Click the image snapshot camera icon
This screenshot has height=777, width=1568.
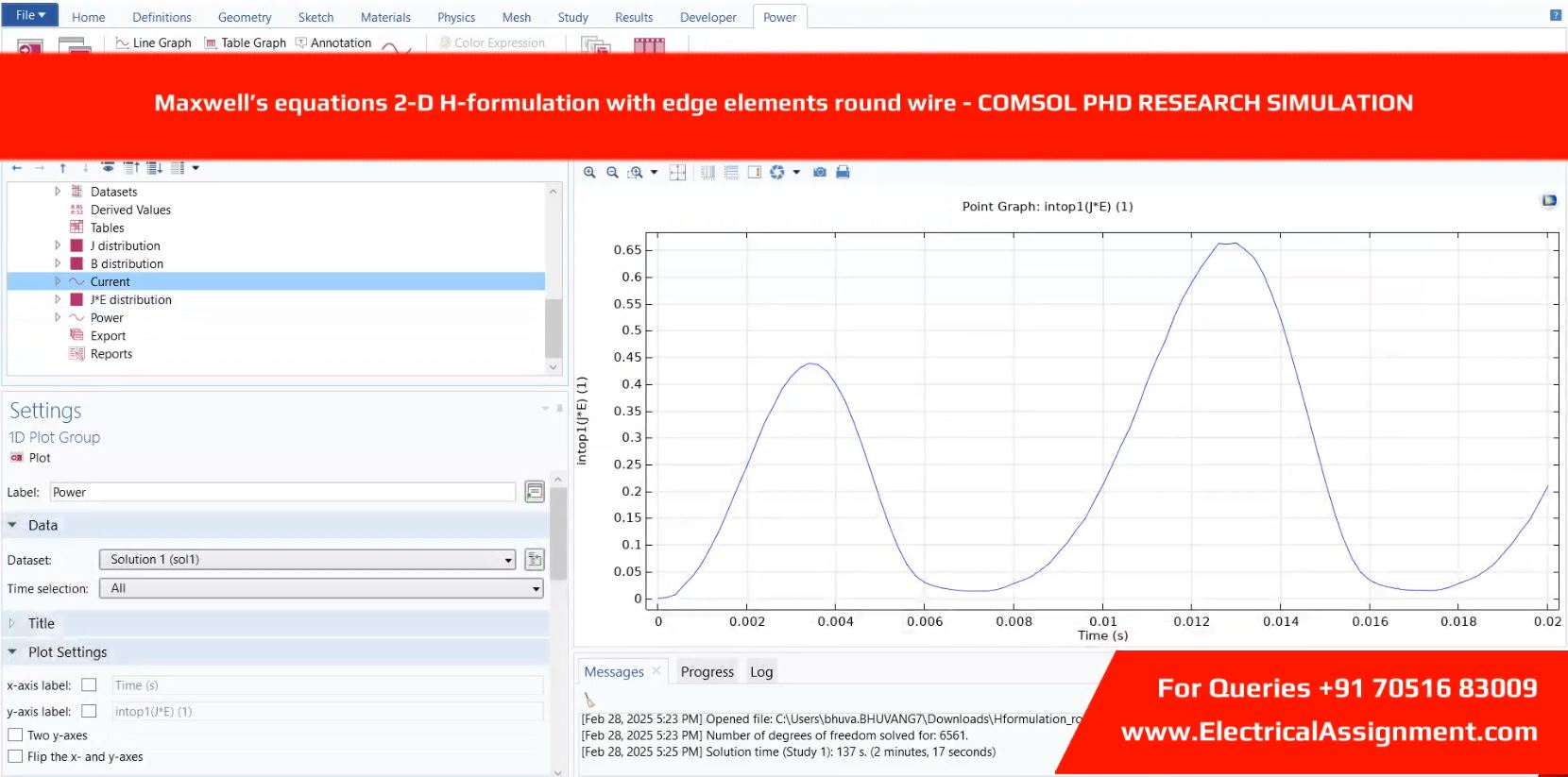coord(820,172)
